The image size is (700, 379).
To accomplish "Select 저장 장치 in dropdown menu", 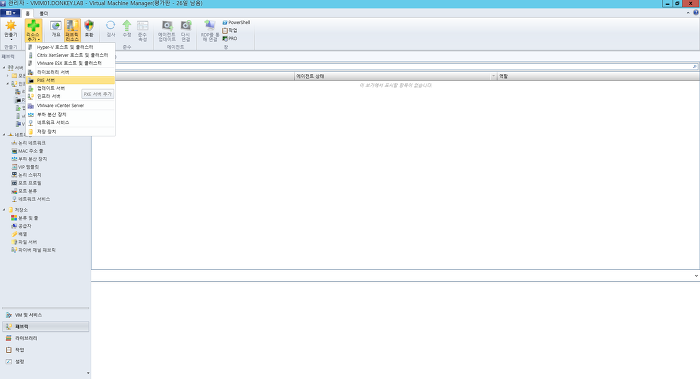I will [70, 132].
